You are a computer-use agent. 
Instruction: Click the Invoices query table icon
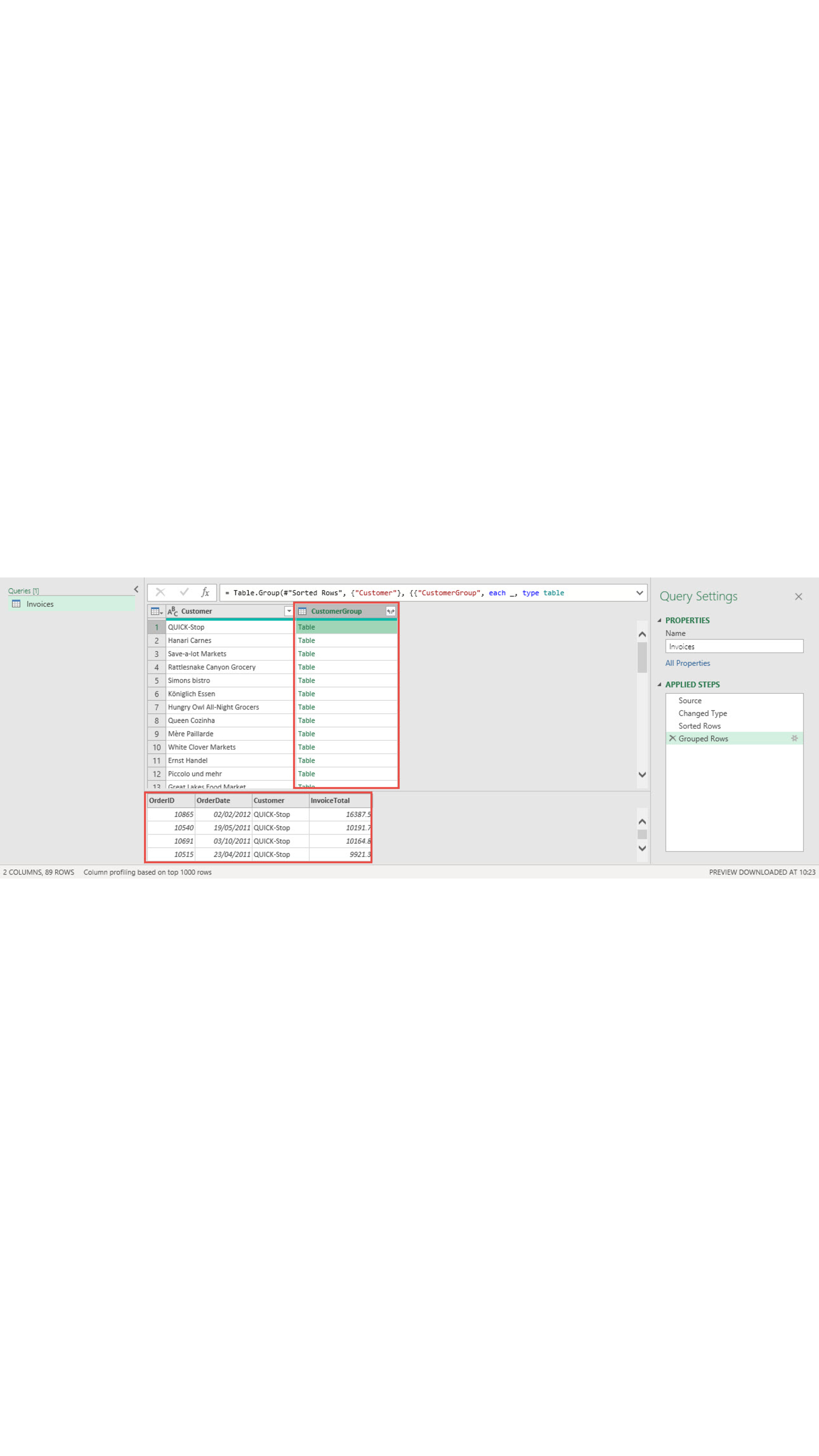pos(16,604)
